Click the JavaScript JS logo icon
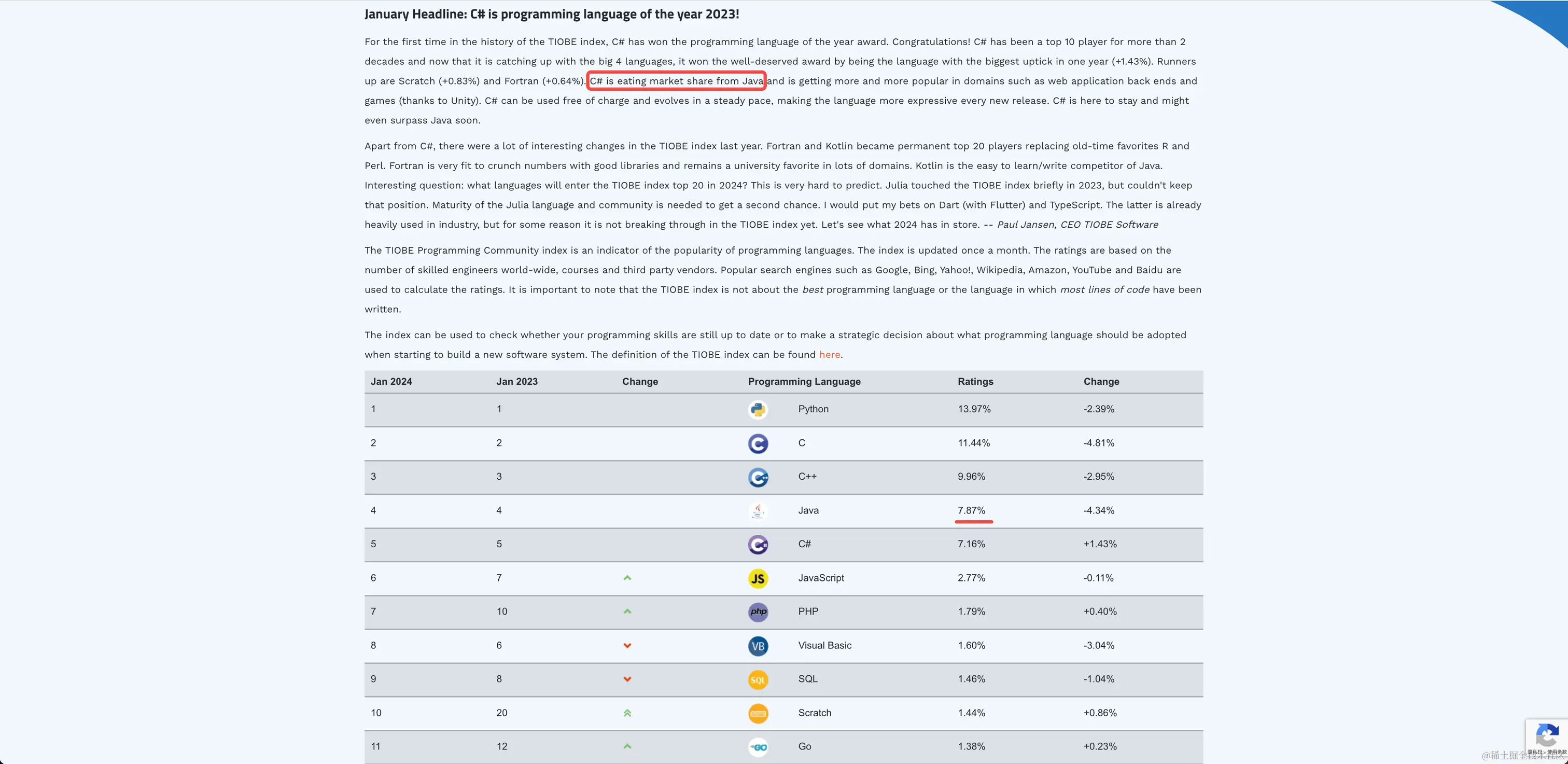 pos(758,578)
